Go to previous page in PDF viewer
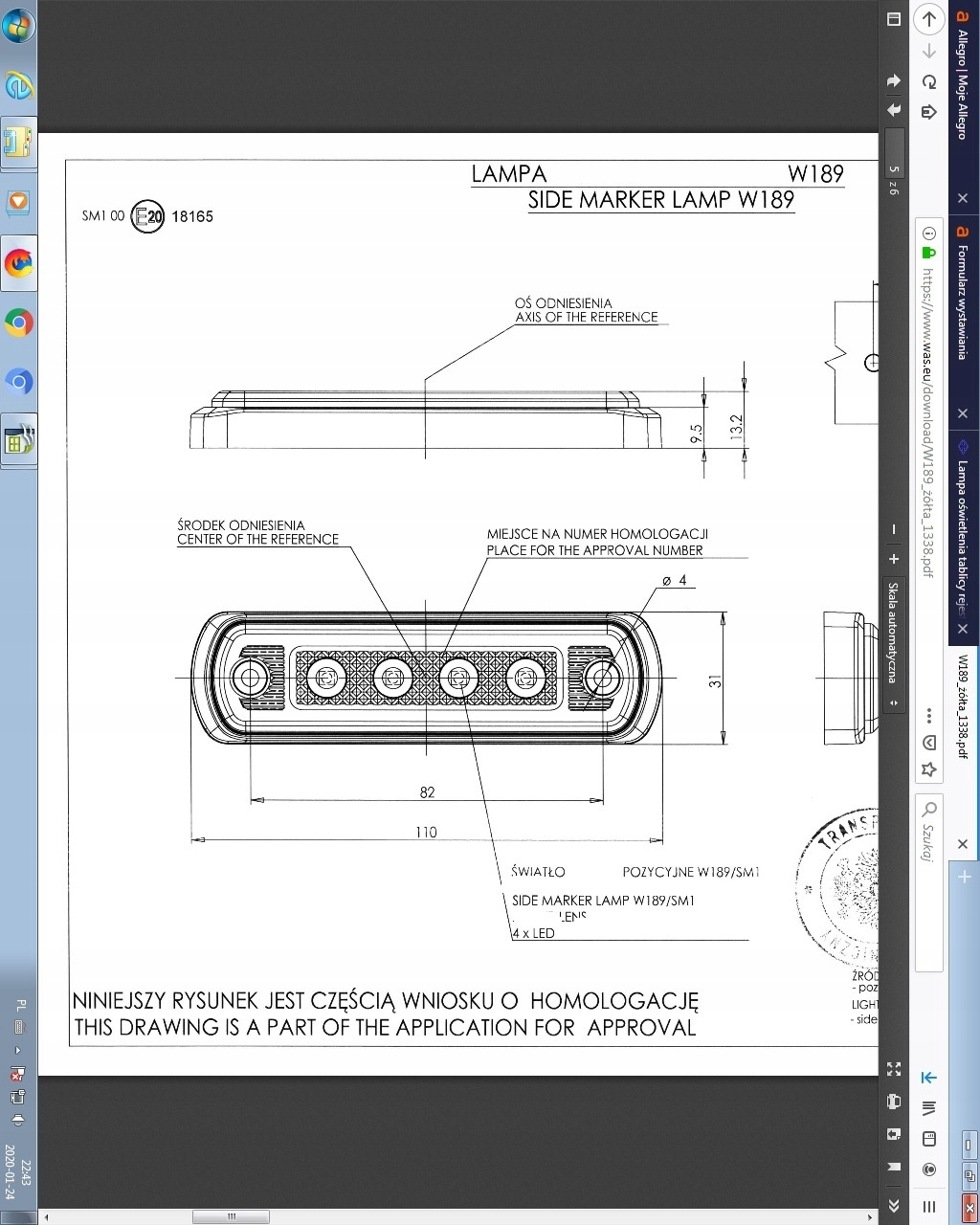The height and width of the screenshot is (1225, 980). tap(894, 80)
